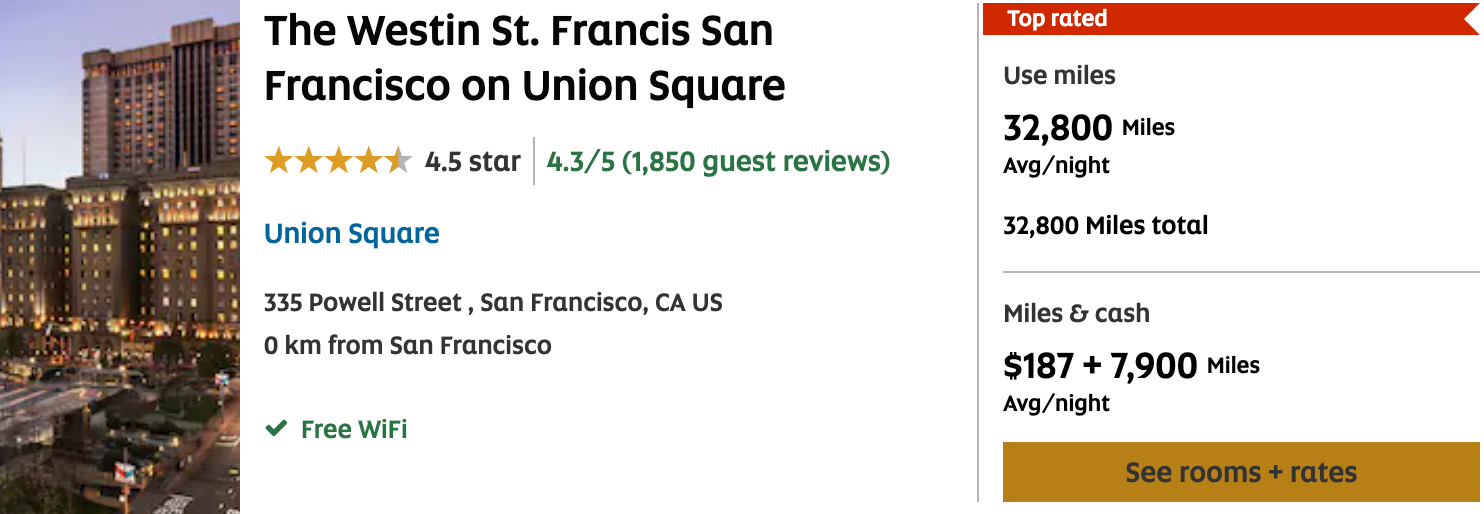Click the 4.5 star label
The image size is (1484, 514).
(472, 161)
